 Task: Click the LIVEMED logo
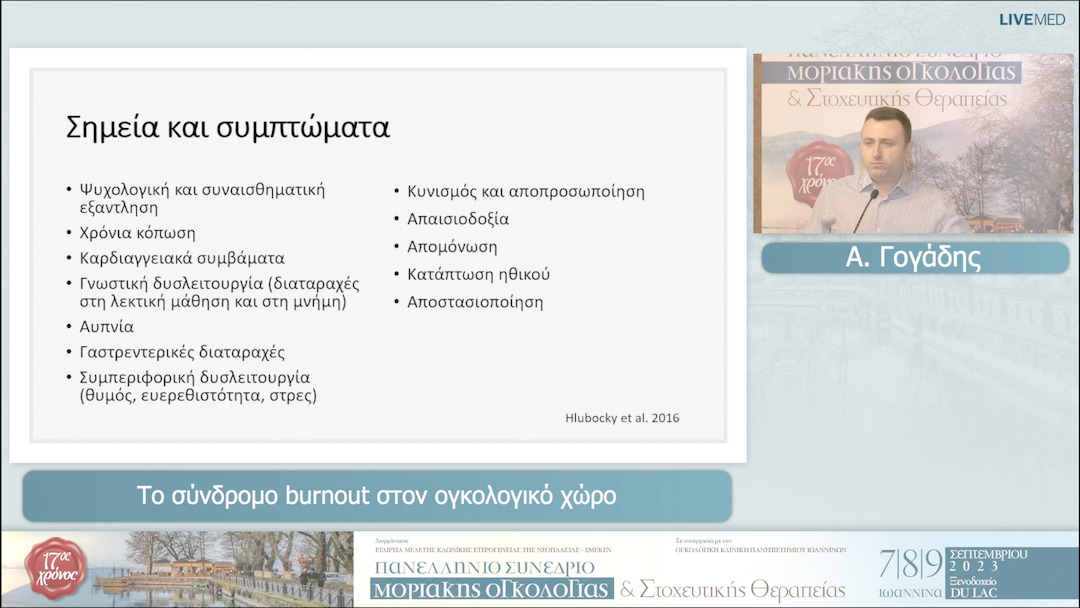tap(1034, 18)
